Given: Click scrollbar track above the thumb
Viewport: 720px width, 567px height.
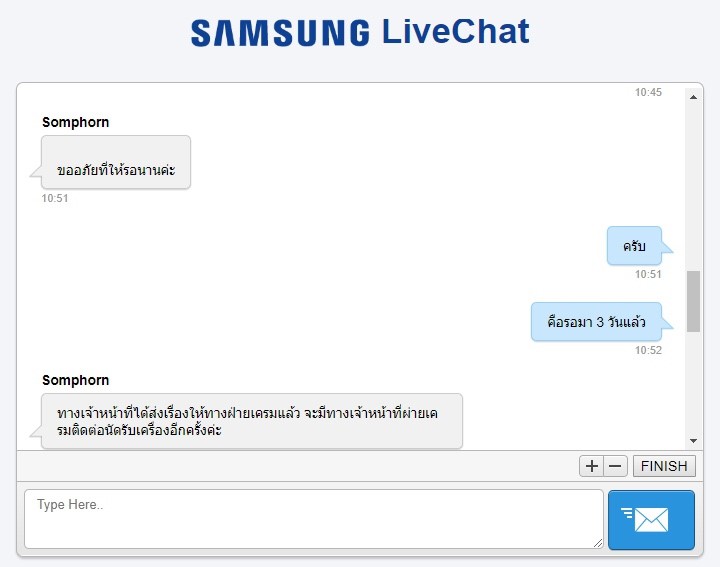Looking at the screenshot, I should point(693,187).
